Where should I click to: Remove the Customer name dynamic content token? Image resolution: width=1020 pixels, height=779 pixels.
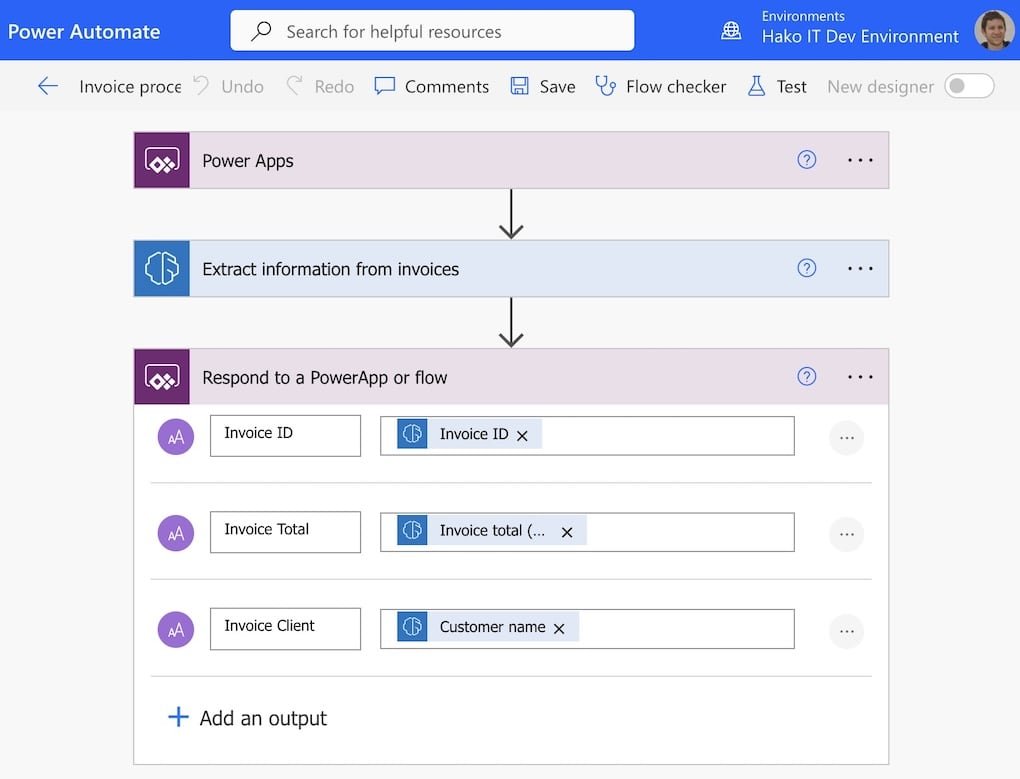[559, 628]
